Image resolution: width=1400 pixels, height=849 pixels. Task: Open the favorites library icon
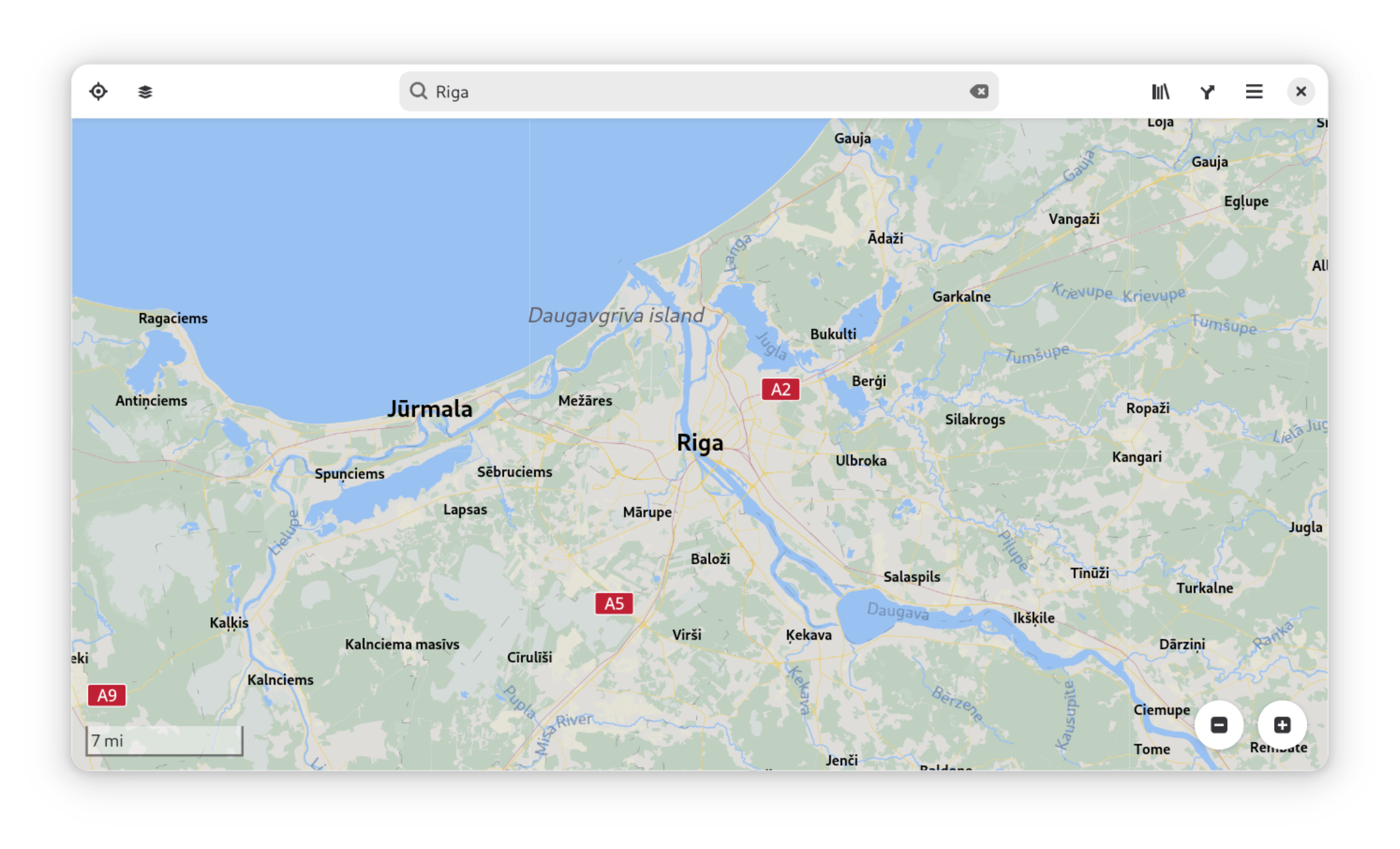point(1160,92)
